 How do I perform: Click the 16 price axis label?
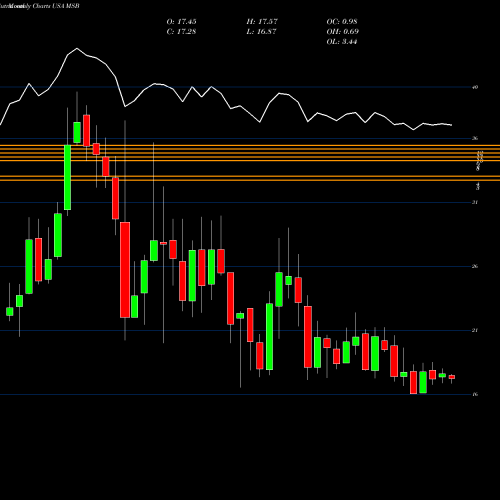(x=475, y=394)
